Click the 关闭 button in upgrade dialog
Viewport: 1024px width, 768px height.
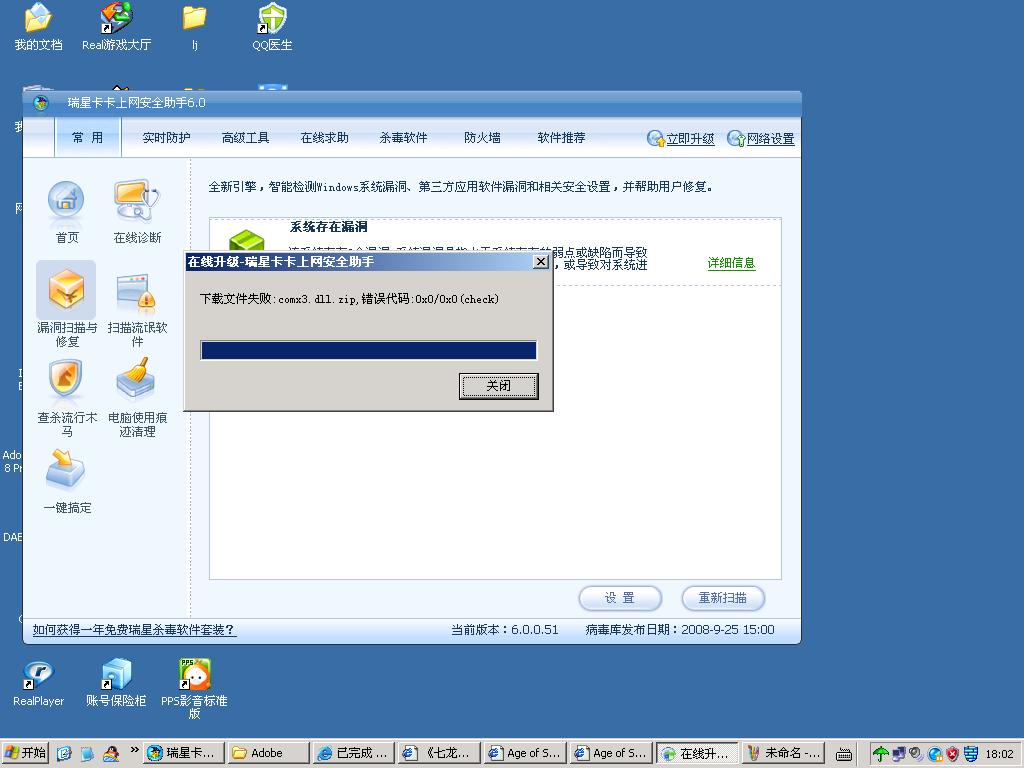tap(499, 386)
